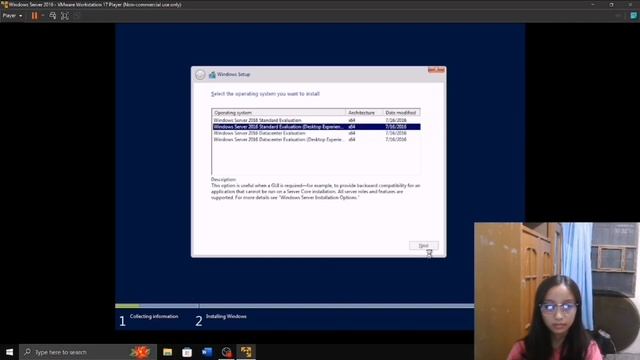Click the teal notes icon at toolbar's right end
640x360 pixels.
pos(633,16)
